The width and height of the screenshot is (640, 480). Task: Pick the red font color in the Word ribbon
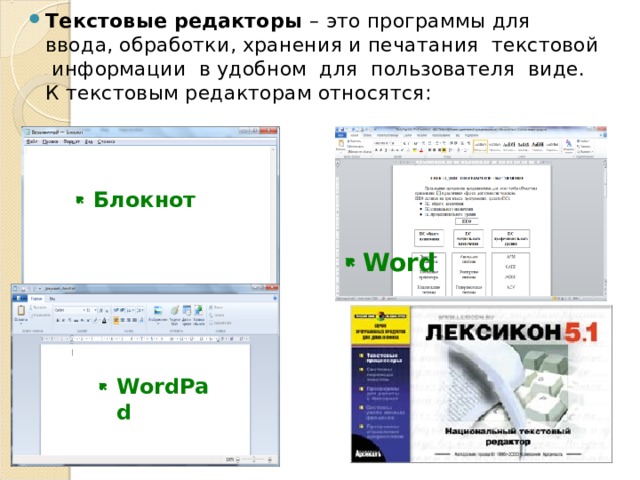coord(421,151)
